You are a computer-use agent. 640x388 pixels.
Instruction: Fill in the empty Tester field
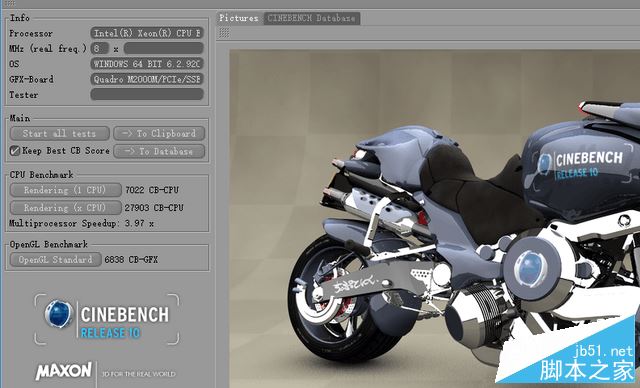point(147,94)
